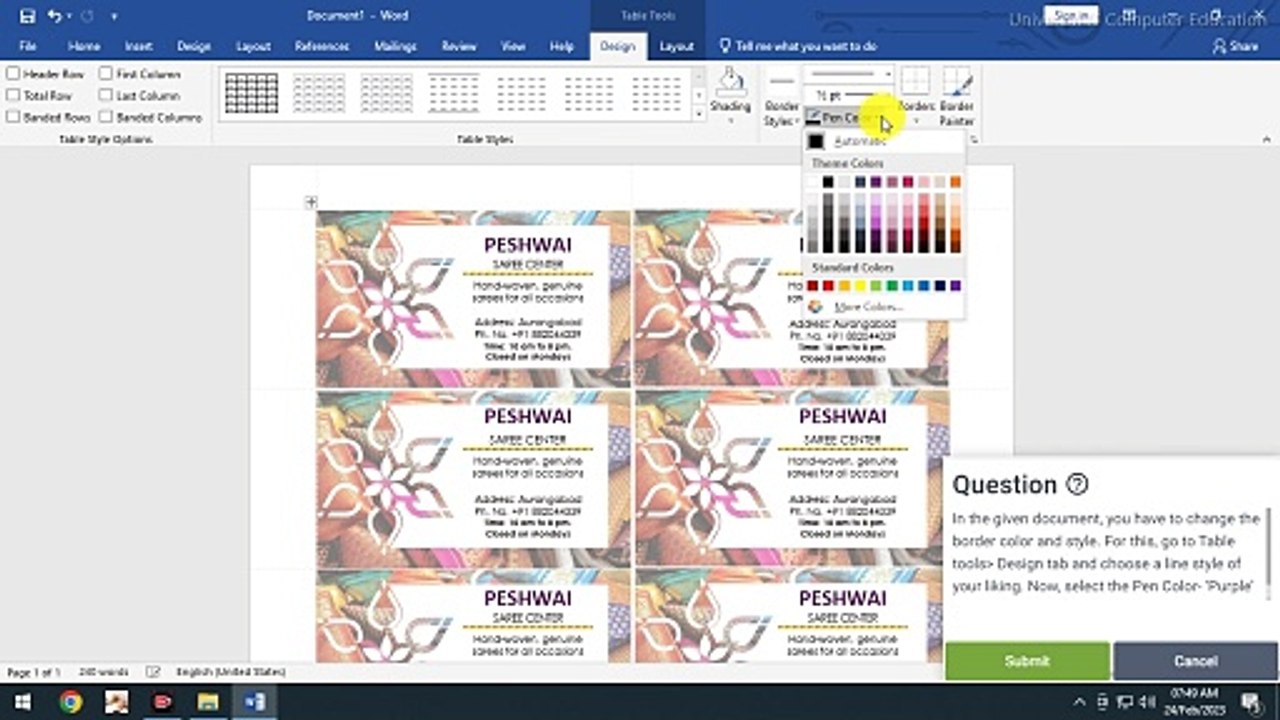1280x720 pixels.
Task: Click the Save icon in the title bar
Action: pyautogui.click(x=27, y=16)
